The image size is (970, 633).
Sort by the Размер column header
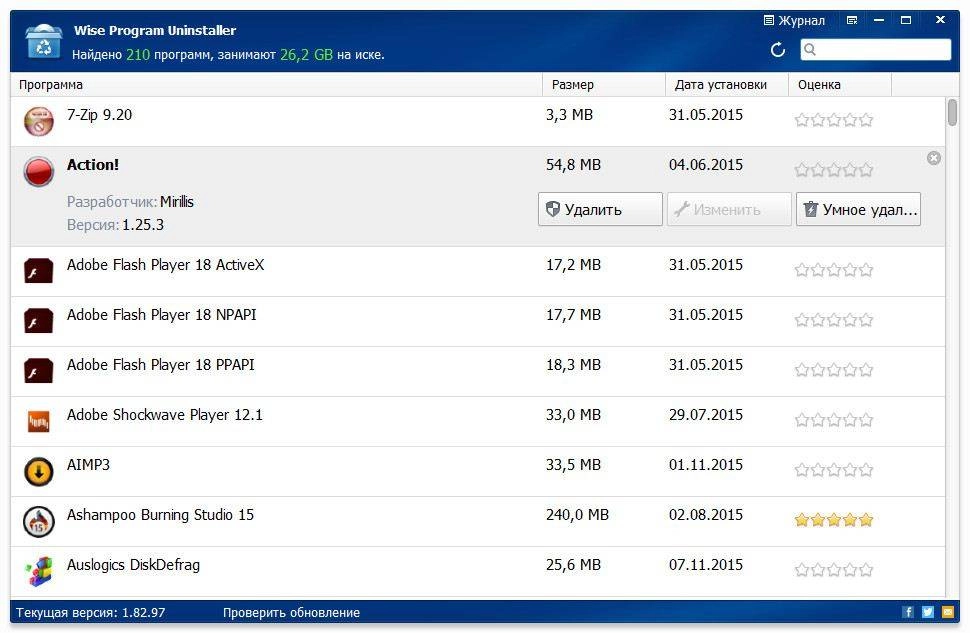pos(604,85)
